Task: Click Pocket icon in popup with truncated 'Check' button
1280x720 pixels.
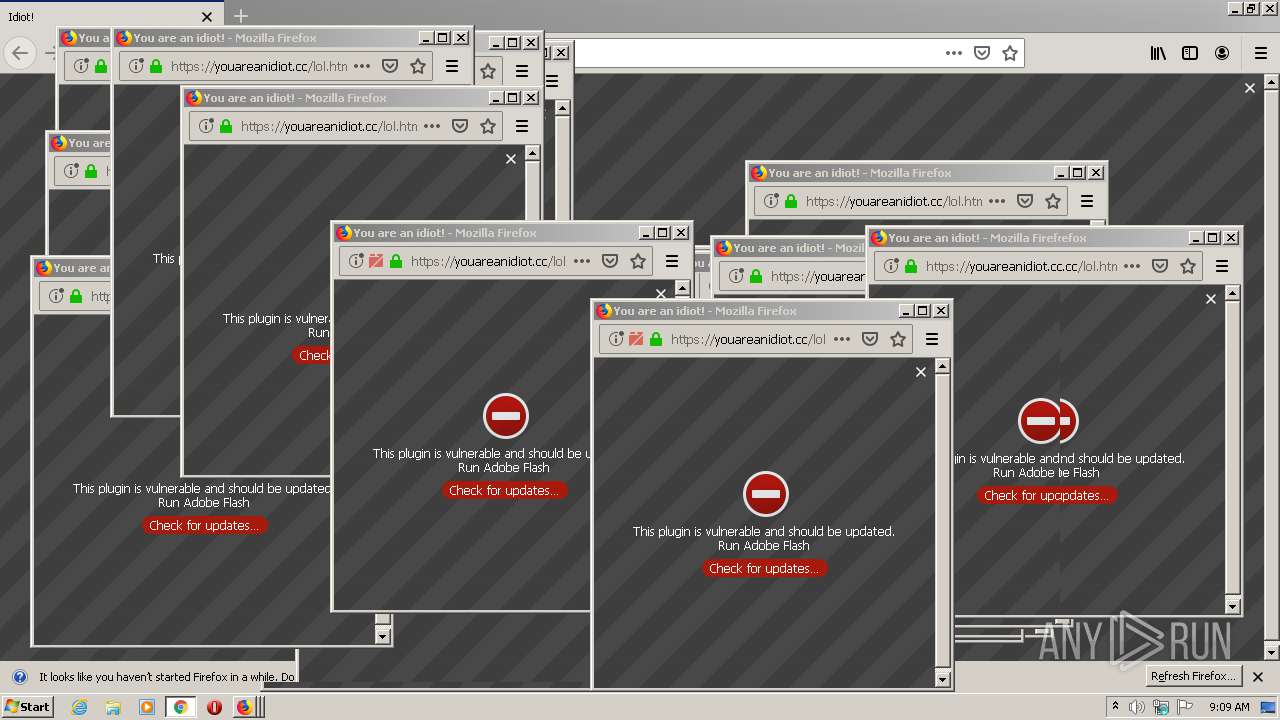Action: click(x=460, y=126)
